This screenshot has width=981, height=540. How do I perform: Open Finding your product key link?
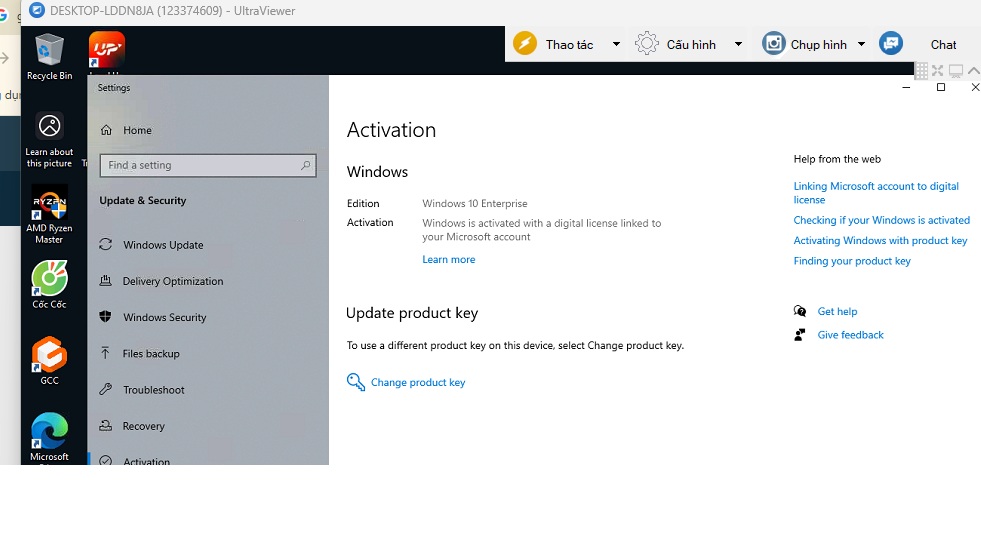852,261
